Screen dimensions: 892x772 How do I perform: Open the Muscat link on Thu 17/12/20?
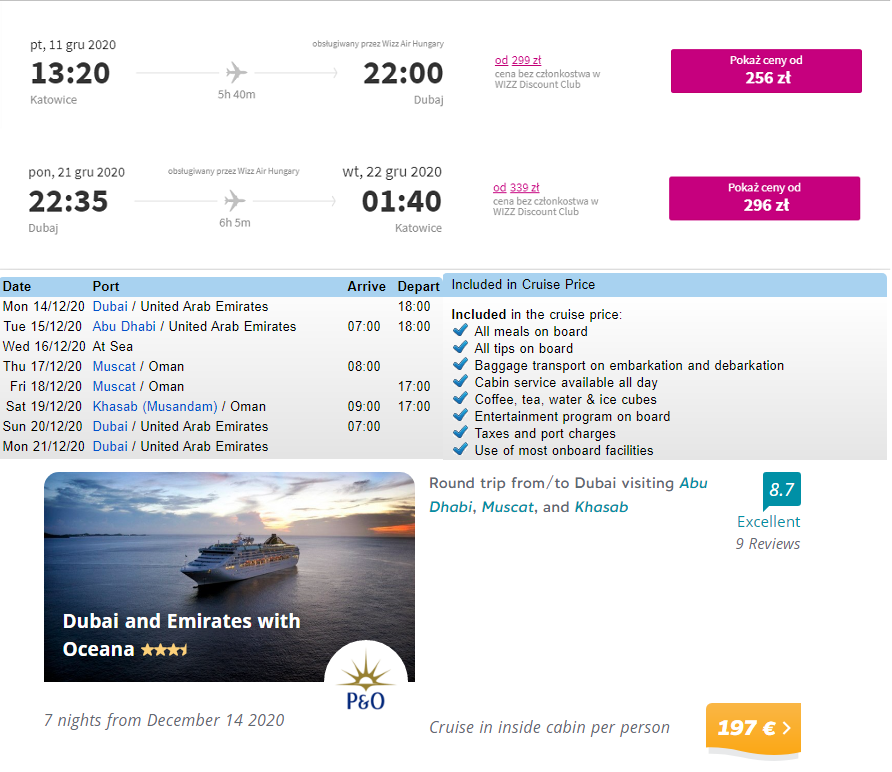click(x=114, y=366)
